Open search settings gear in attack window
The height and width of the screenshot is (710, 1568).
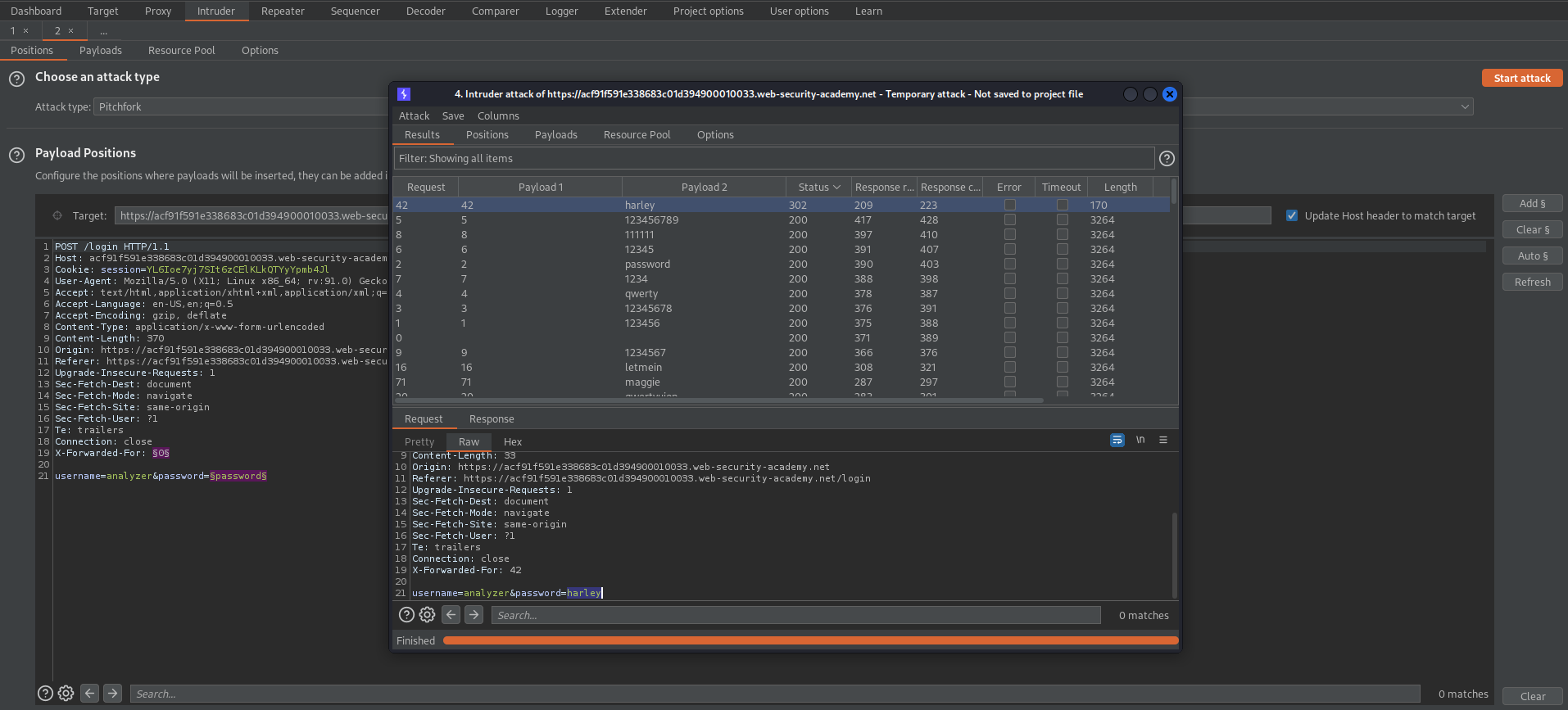[427, 615]
